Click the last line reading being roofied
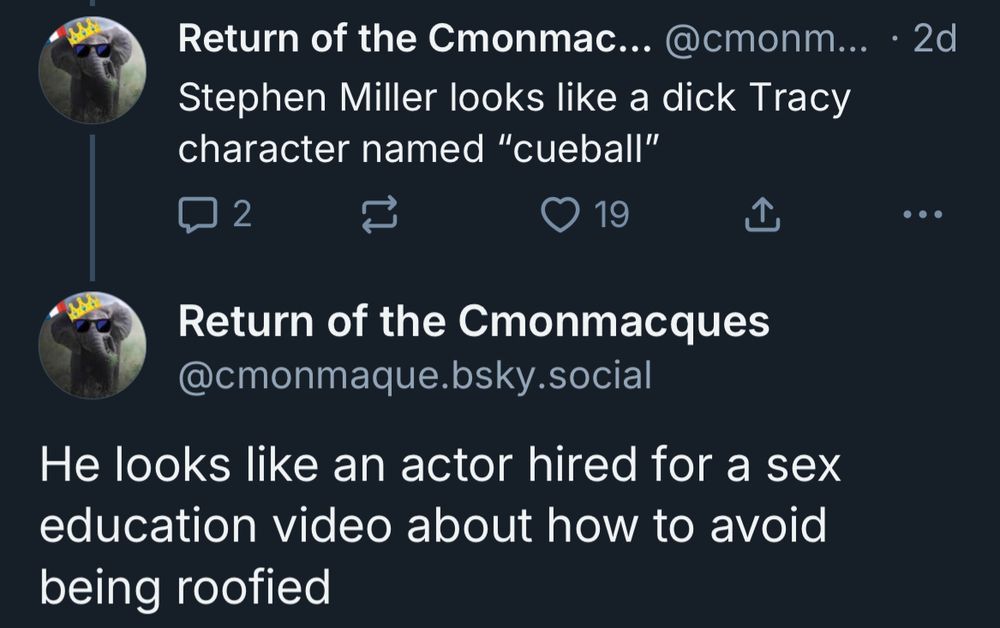Viewport: 1000px width, 628px height. point(185,587)
